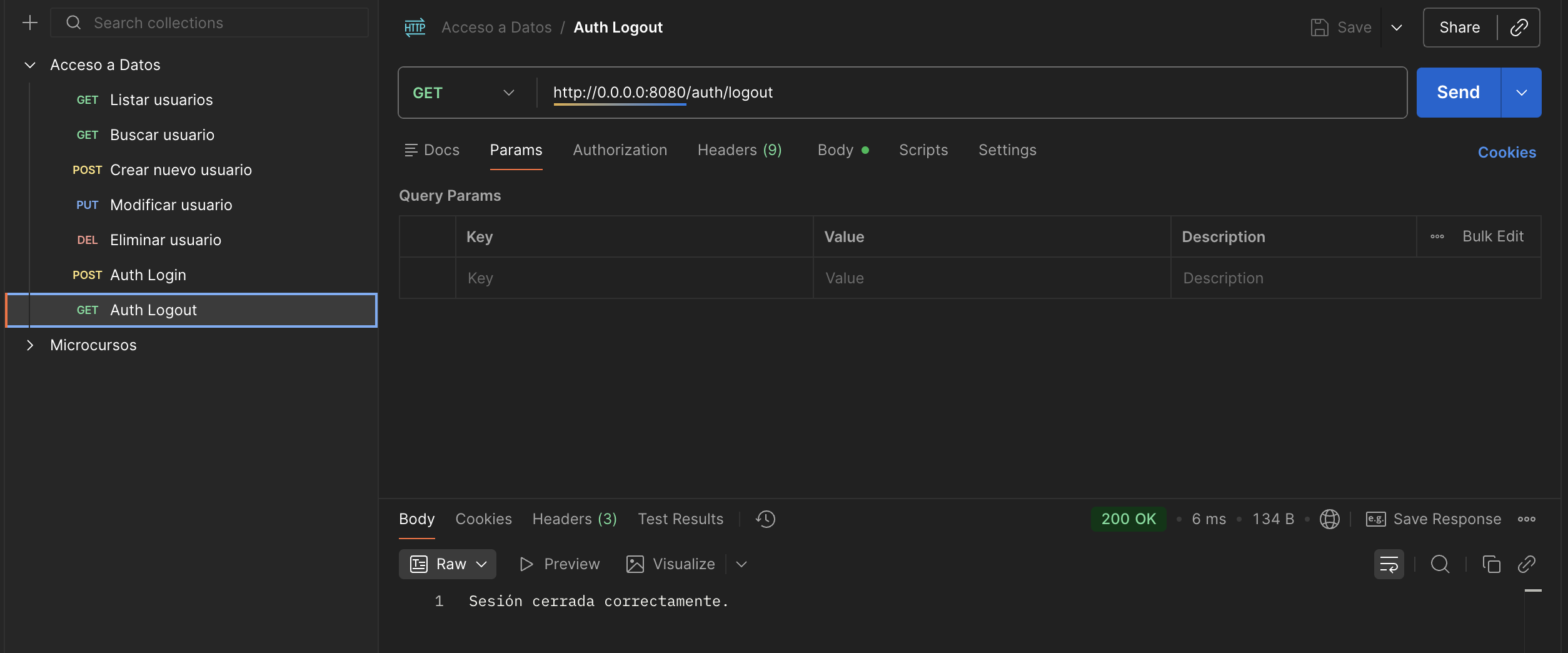Copy the response body with the copy icon

[x=1491, y=564]
